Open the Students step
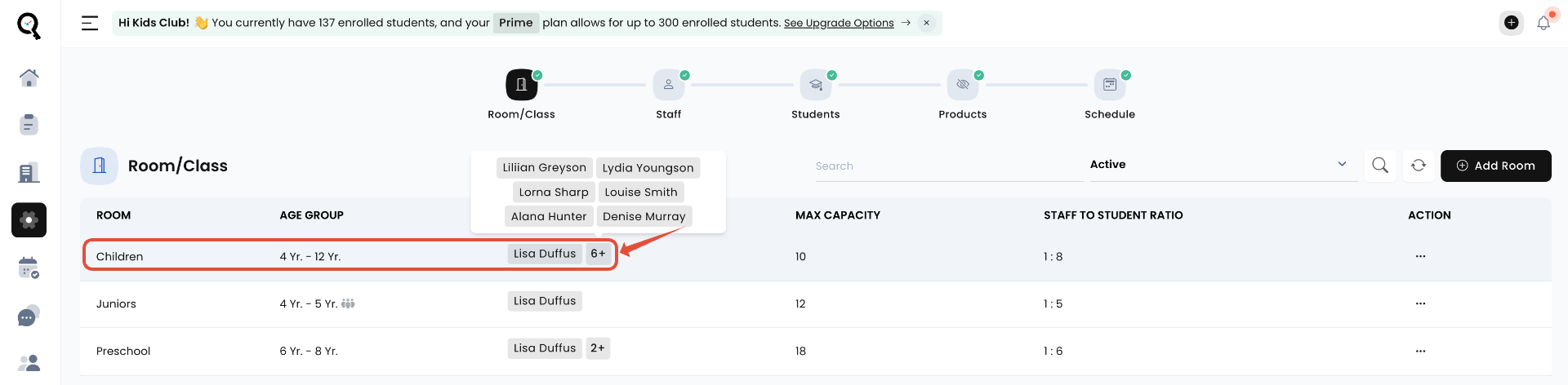Viewport: 1568px width, 385px height. (816, 85)
